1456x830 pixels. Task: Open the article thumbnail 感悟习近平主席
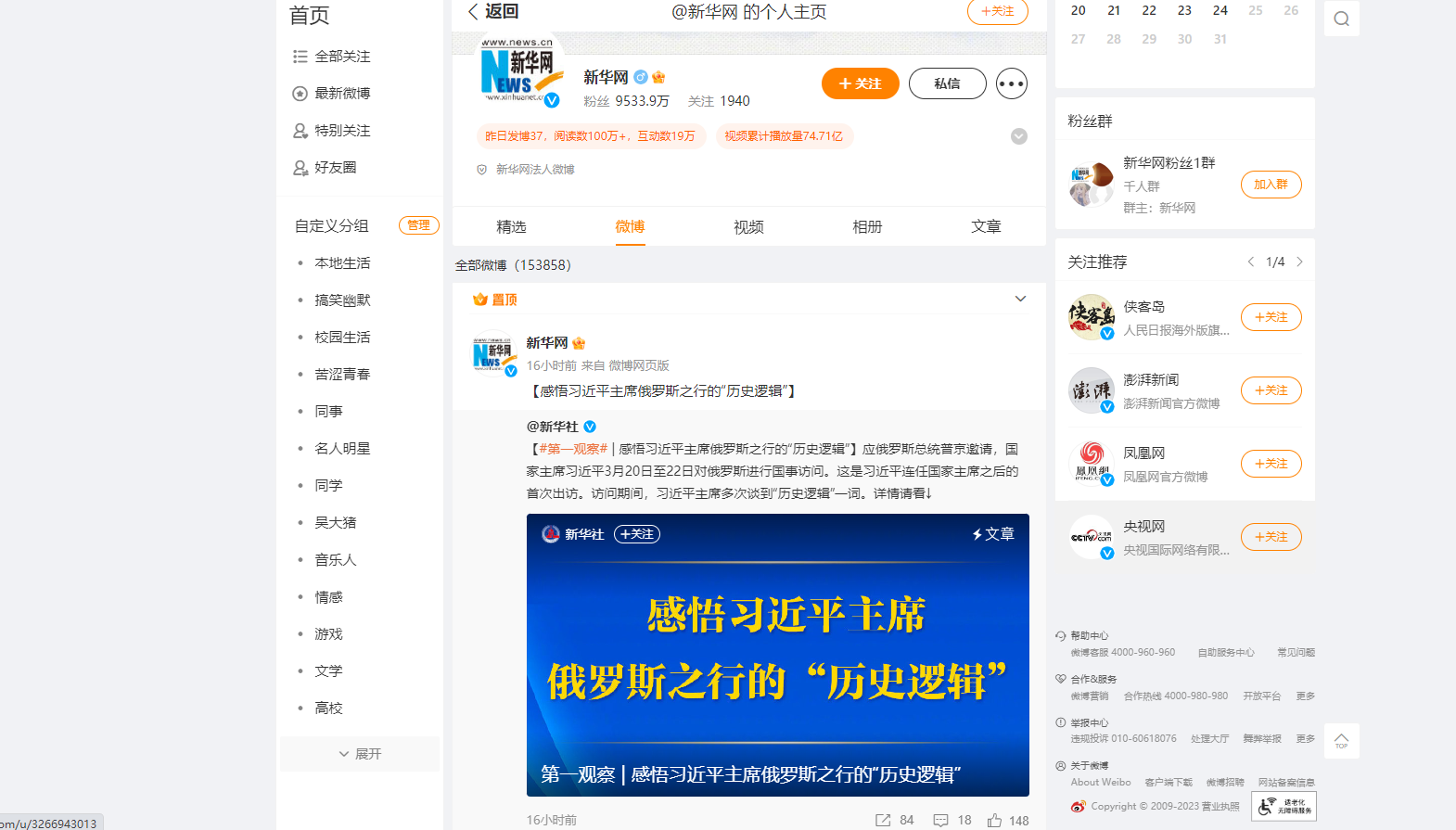point(777,655)
